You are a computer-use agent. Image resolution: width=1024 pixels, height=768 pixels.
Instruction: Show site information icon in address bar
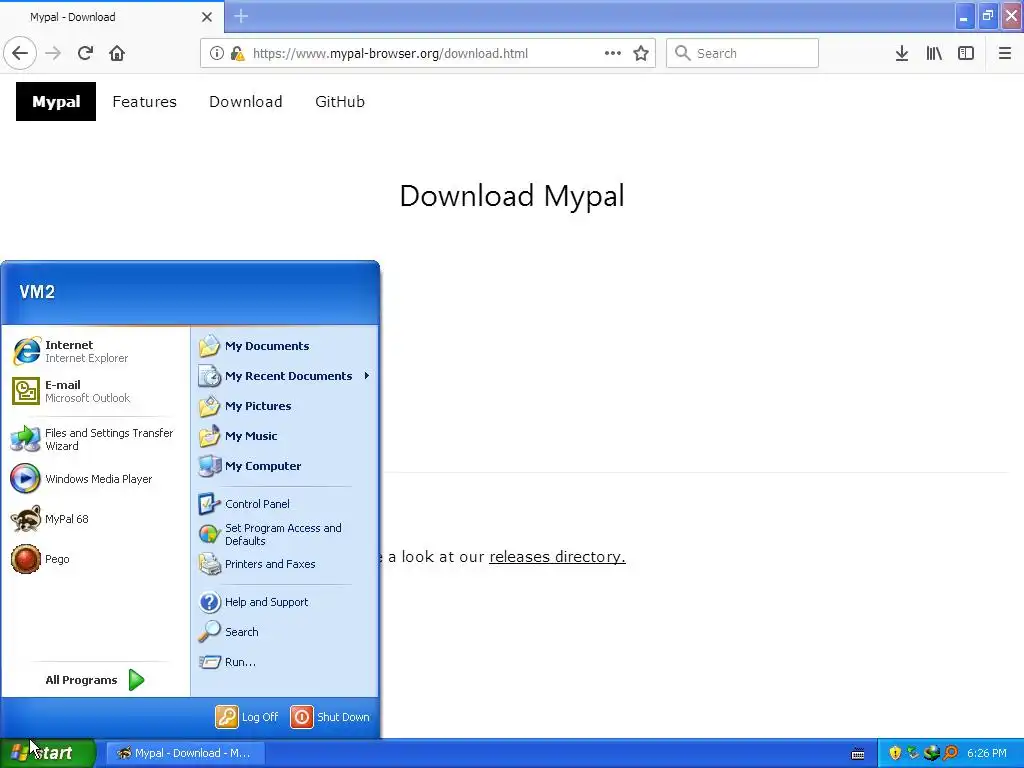tap(216, 53)
